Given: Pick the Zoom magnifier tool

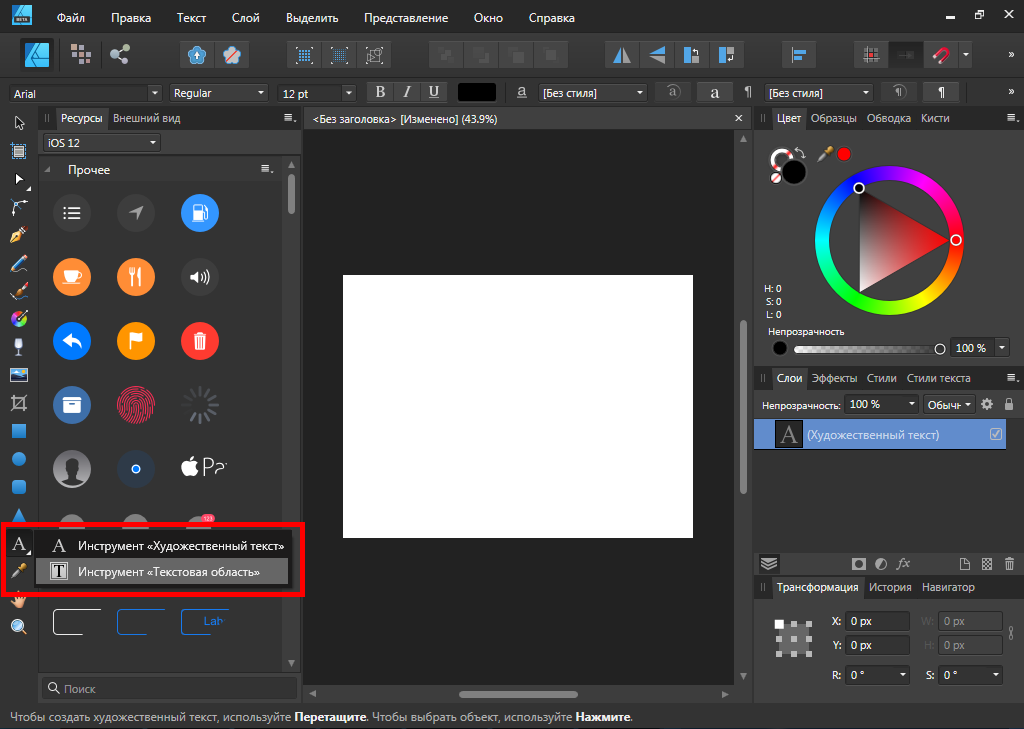Looking at the screenshot, I should point(18,627).
